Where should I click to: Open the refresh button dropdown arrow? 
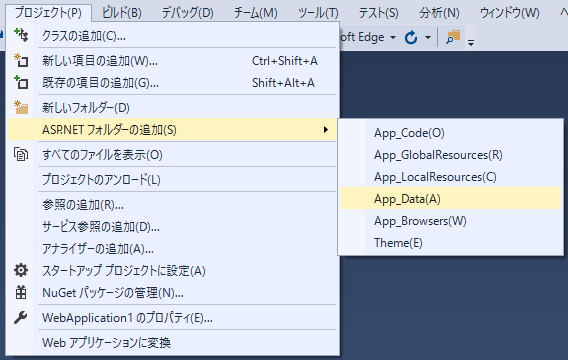(x=428, y=37)
